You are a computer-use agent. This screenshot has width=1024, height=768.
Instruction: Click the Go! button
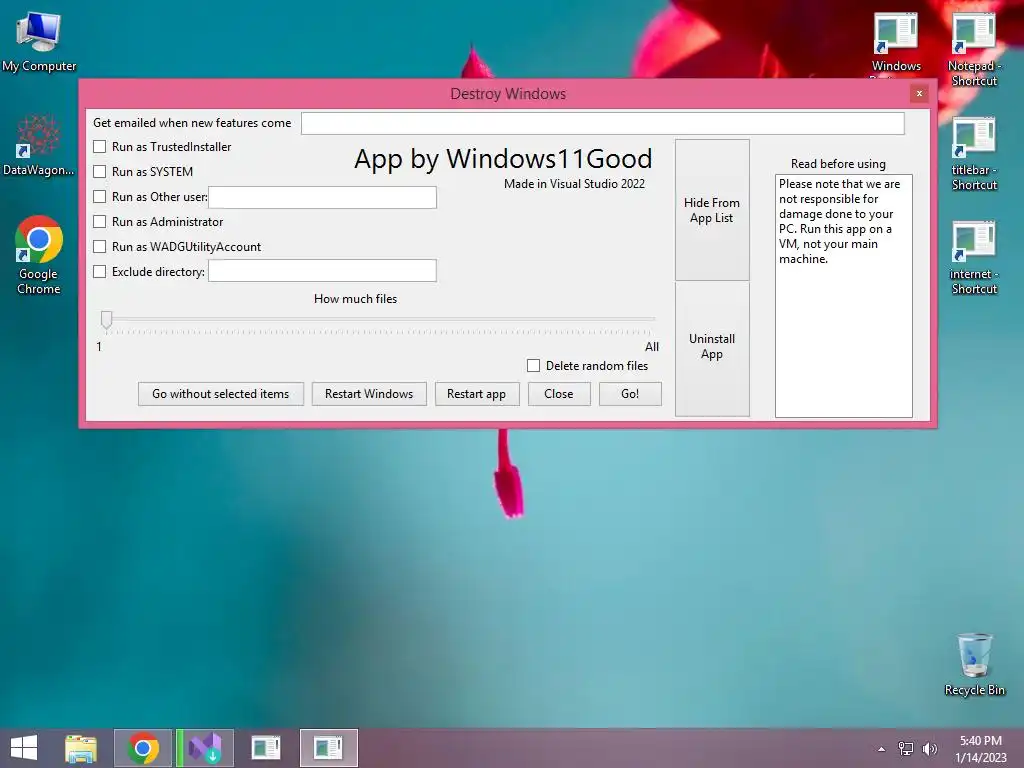click(x=630, y=394)
